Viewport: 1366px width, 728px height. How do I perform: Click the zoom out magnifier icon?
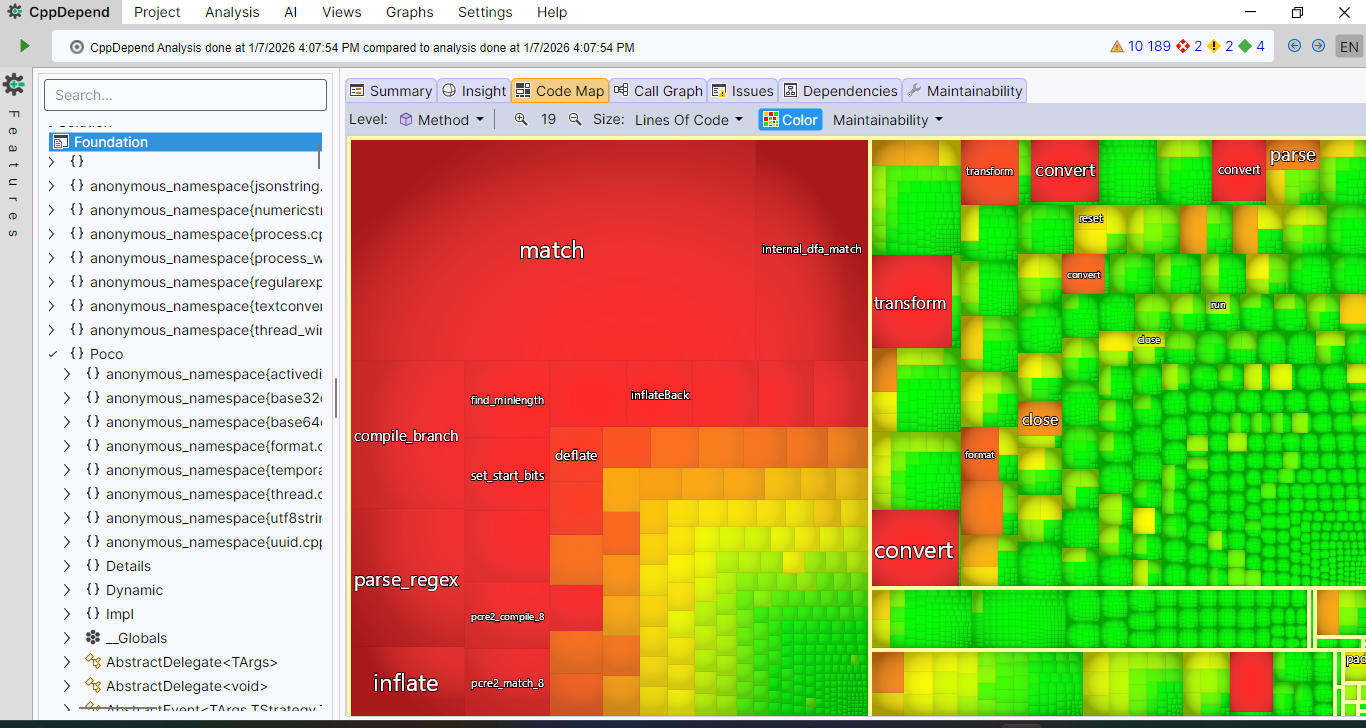(575, 119)
